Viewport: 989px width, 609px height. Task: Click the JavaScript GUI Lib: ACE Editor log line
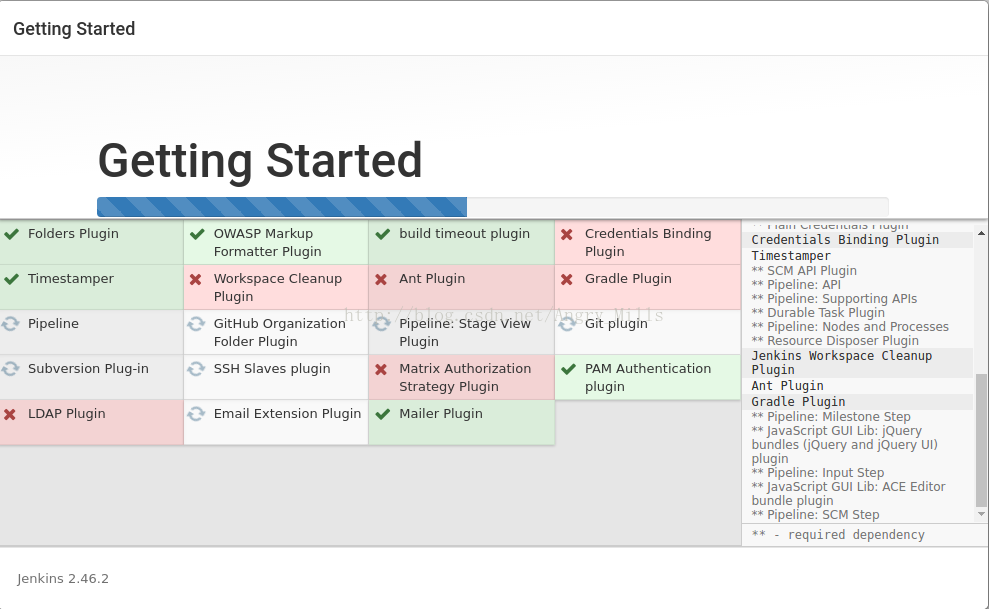coord(848,494)
